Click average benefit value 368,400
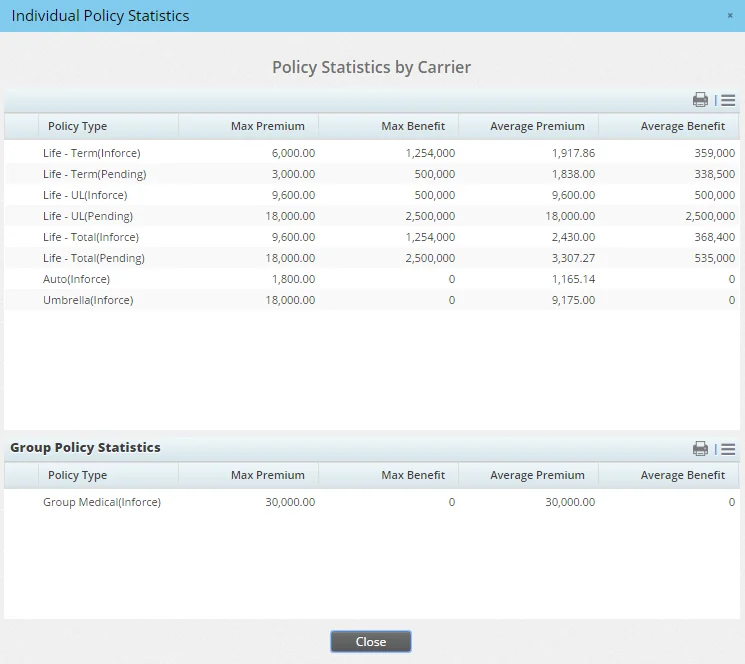Screen dimensions: 745x664 click(715, 237)
